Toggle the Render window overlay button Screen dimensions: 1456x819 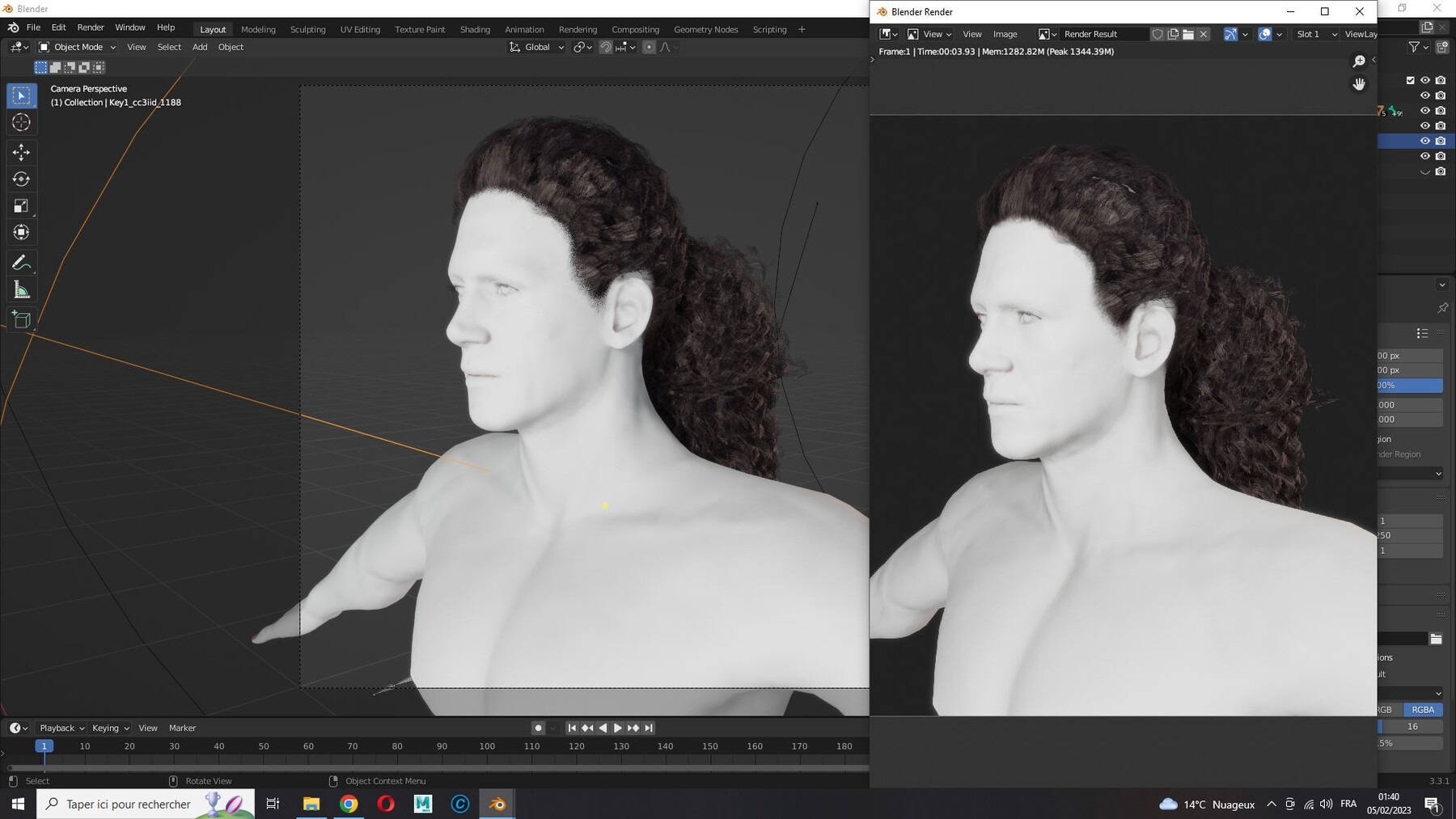[1265, 34]
